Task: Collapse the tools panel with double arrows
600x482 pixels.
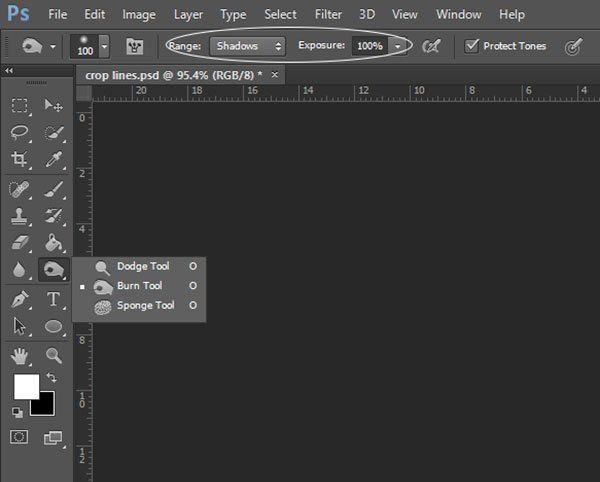Action: tap(9, 70)
